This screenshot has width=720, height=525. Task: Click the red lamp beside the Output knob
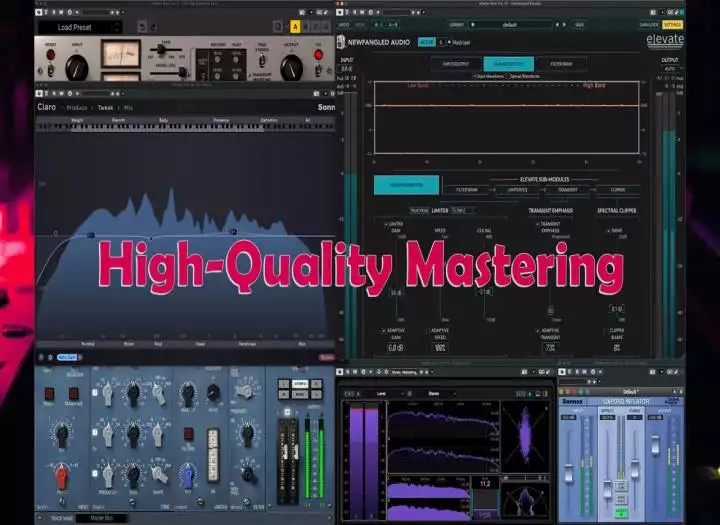(x=318, y=55)
